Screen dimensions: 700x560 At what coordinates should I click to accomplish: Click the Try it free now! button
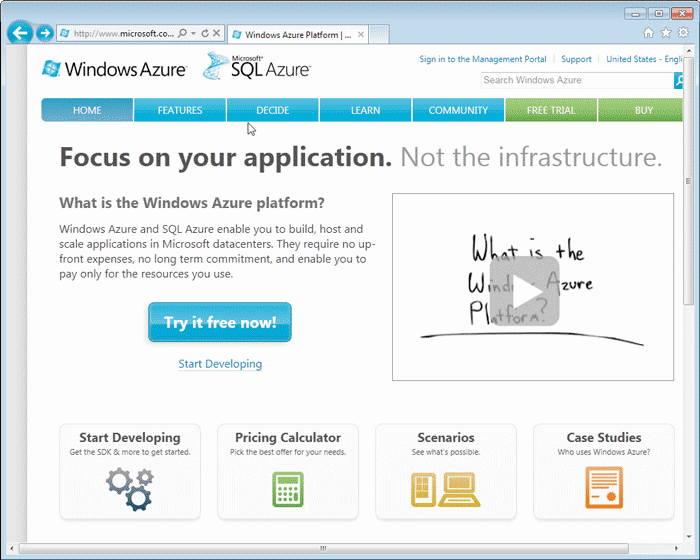220,322
